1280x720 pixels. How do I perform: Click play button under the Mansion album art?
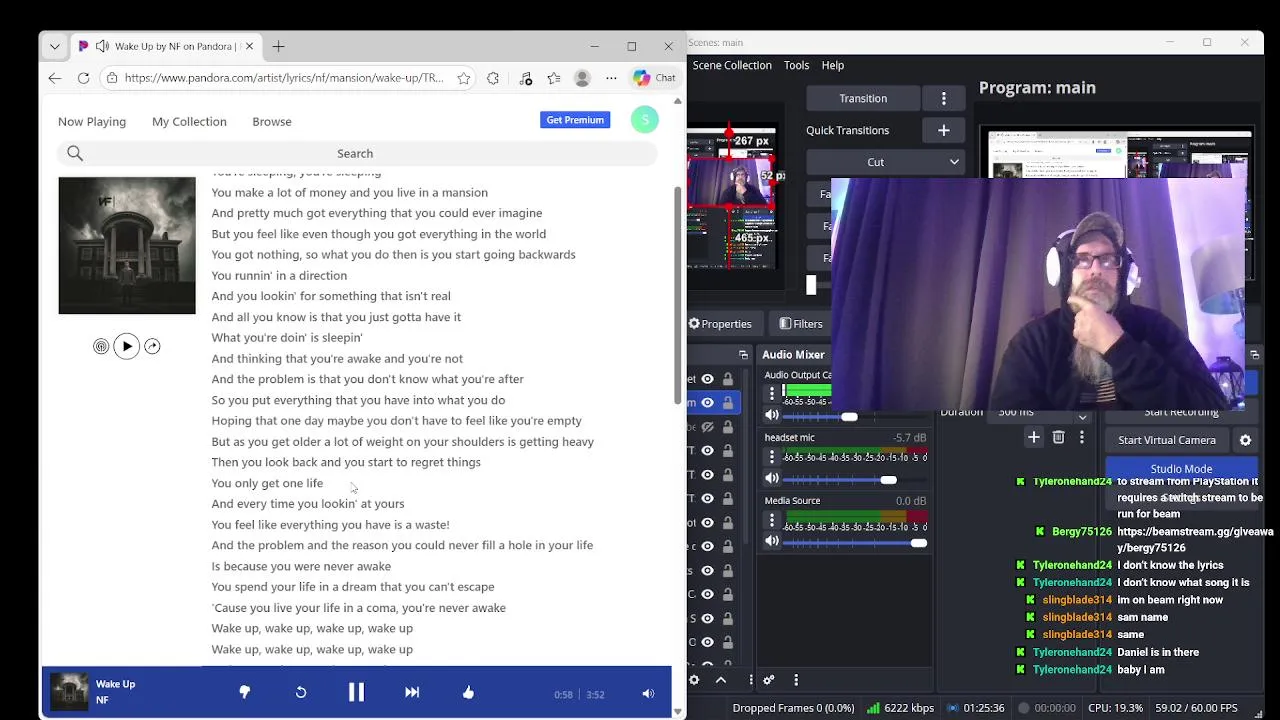pyautogui.click(x=127, y=346)
